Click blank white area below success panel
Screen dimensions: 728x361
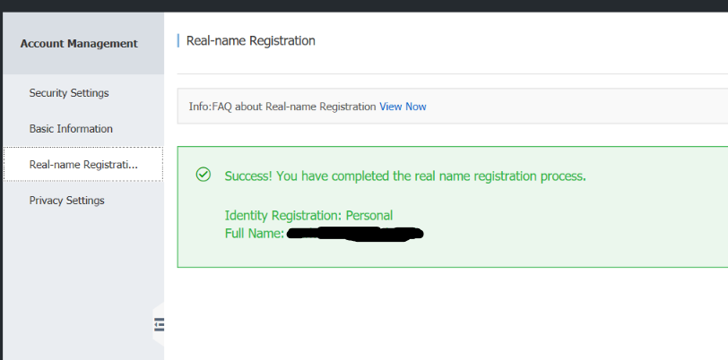pos(446,316)
